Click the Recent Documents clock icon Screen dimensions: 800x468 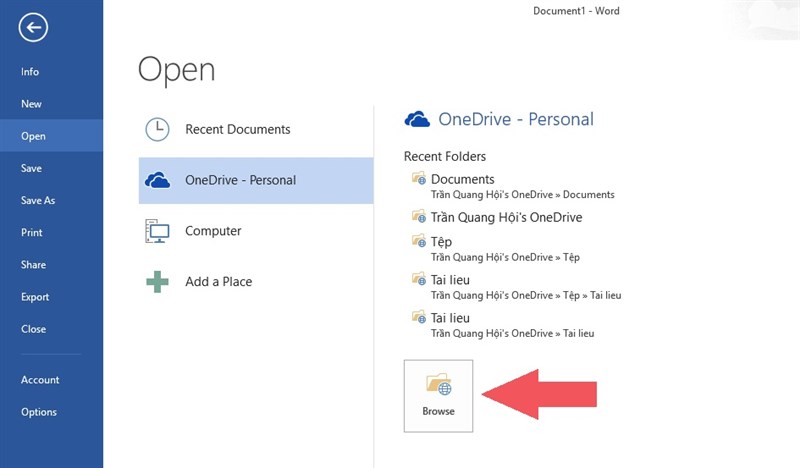[x=157, y=129]
